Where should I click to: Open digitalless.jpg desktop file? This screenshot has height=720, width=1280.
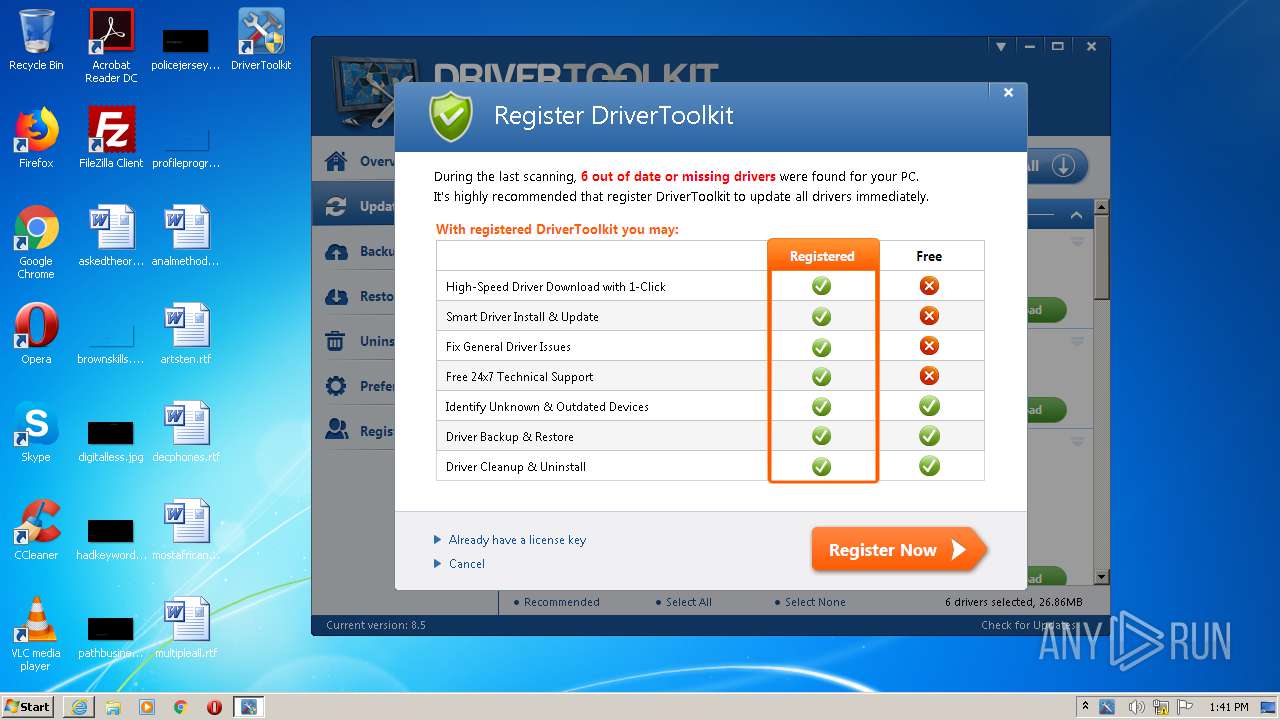point(111,438)
